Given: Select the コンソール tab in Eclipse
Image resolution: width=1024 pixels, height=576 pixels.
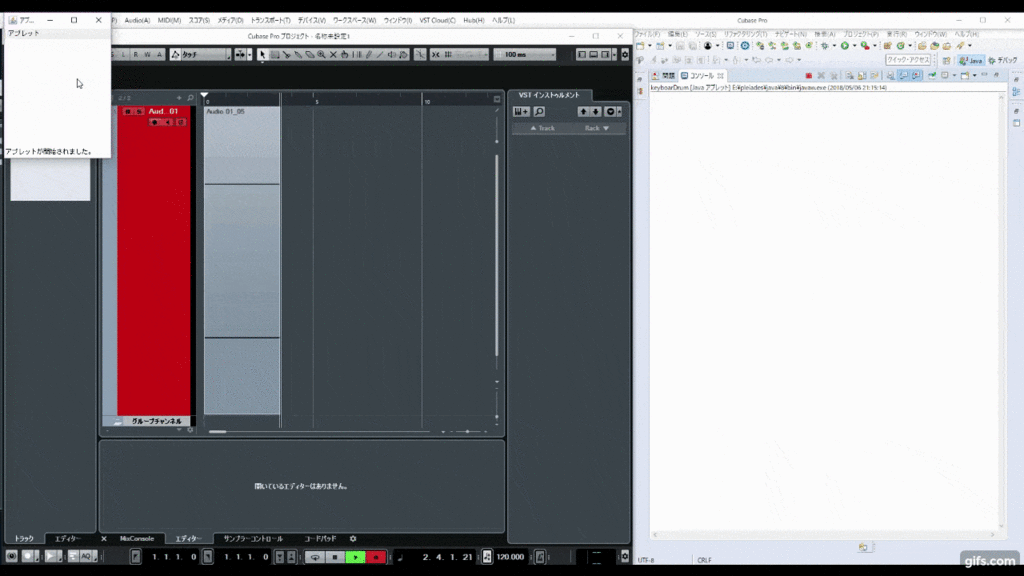Looking at the screenshot, I should coord(701,76).
